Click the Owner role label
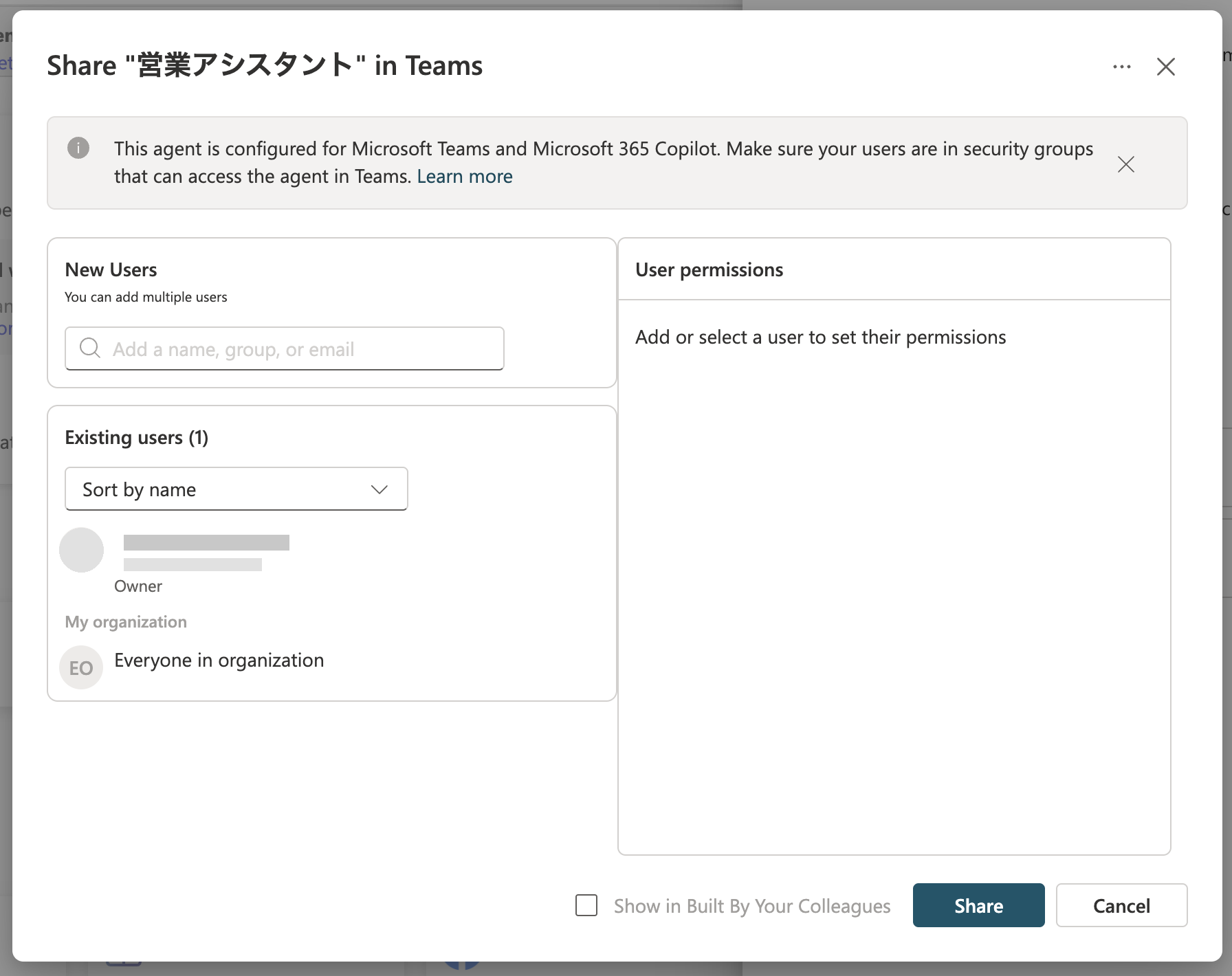 tap(138, 586)
